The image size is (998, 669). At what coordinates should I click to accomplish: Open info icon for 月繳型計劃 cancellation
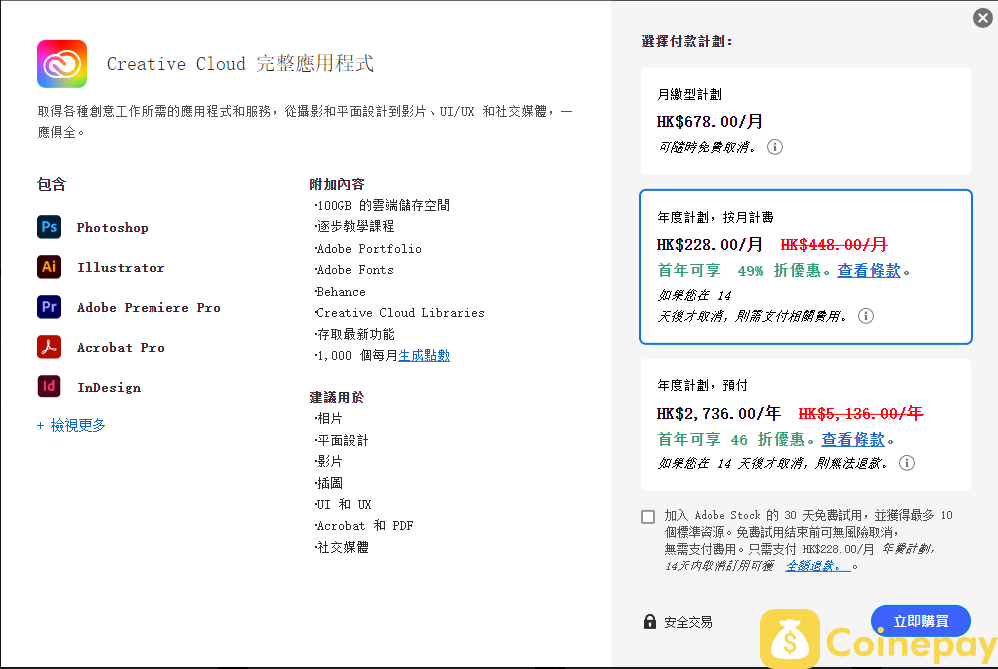pos(775,147)
